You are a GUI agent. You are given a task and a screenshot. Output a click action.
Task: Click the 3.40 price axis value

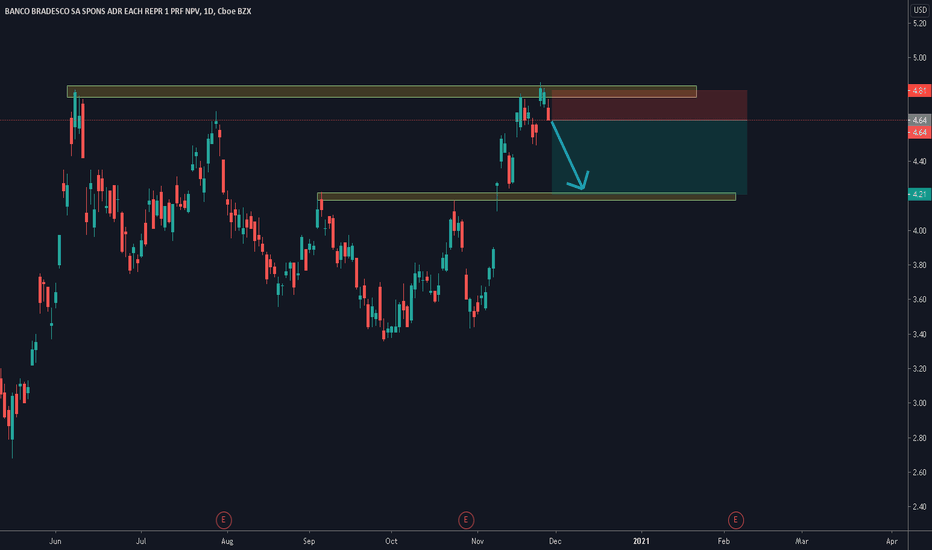click(x=920, y=334)
